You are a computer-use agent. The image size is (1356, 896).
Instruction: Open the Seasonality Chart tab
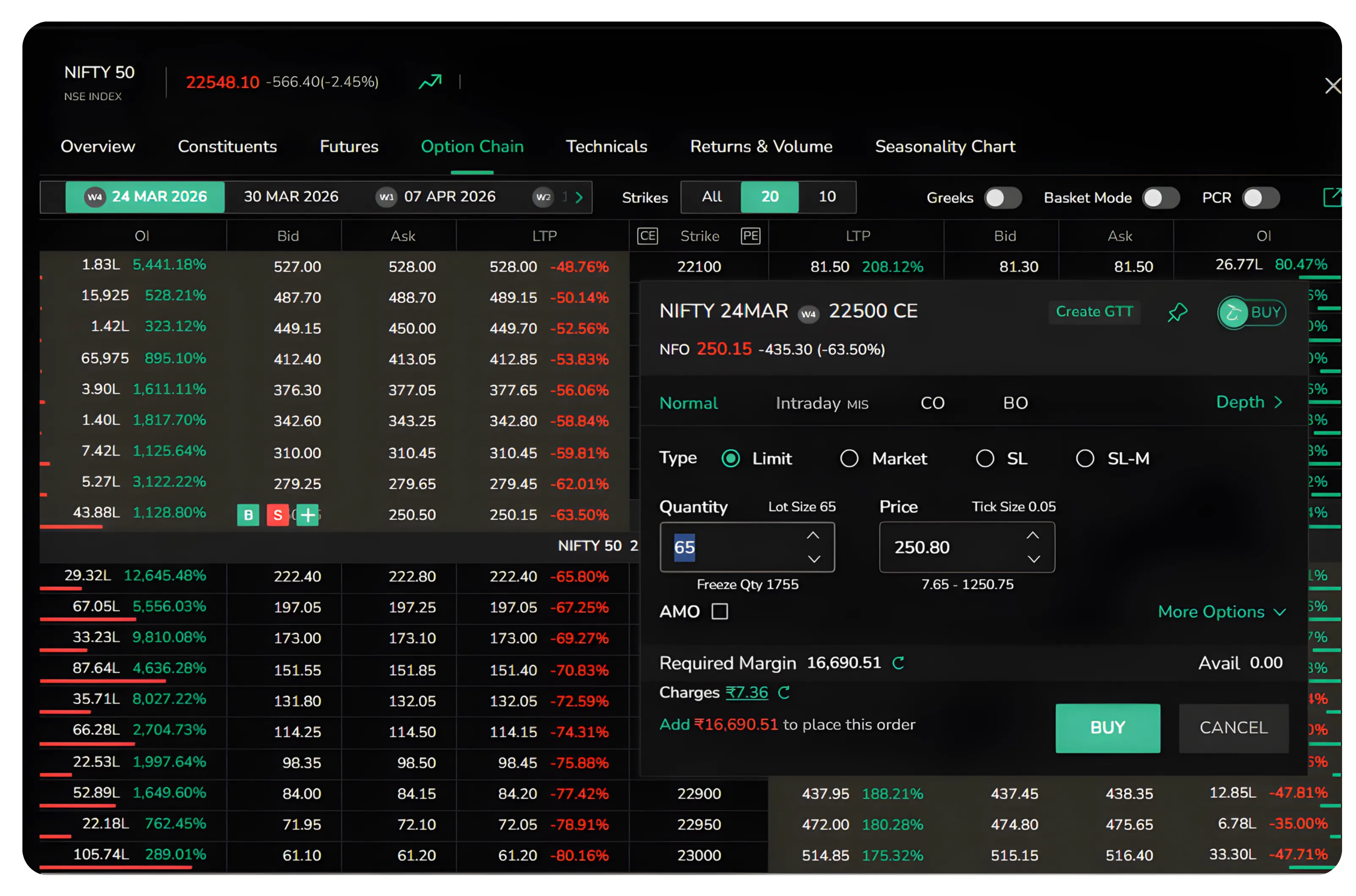tap(945, 147)
